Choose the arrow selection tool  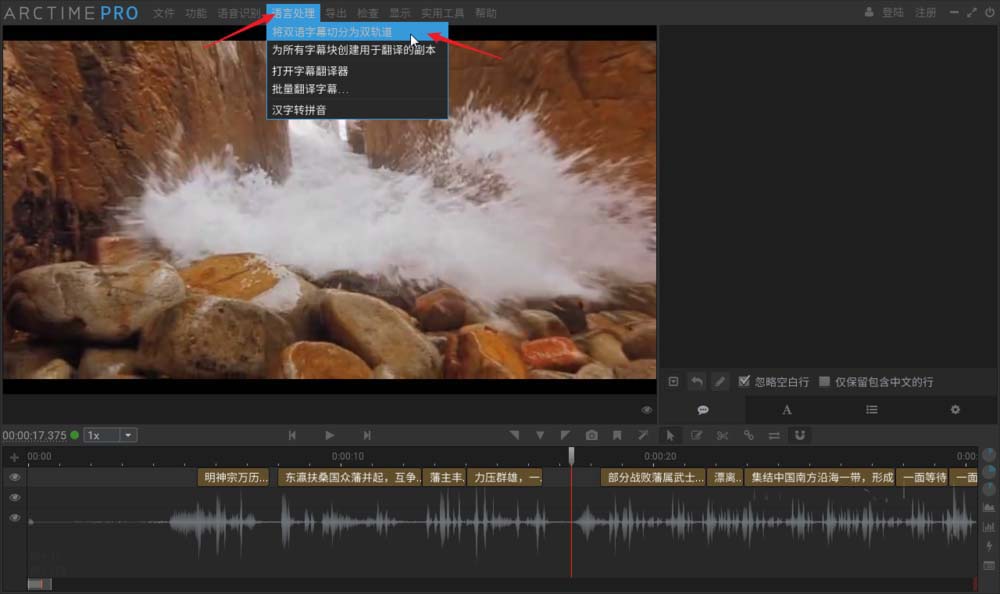[670, 435]
